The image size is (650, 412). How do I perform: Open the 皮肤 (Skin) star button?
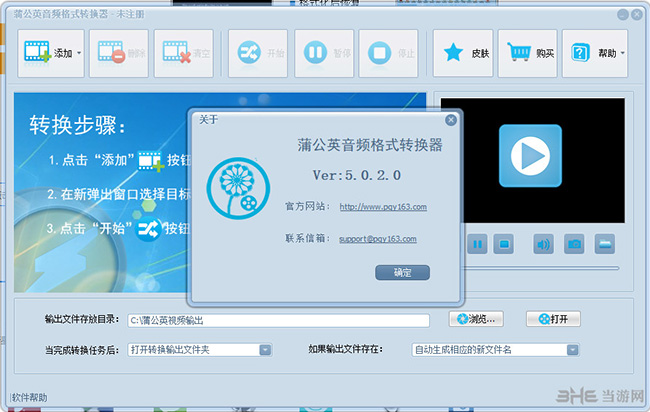click(x=463, y=53)
